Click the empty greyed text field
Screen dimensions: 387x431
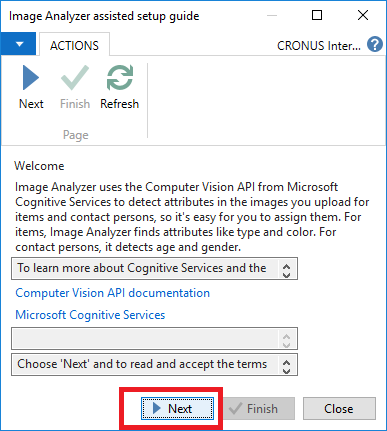154,338
